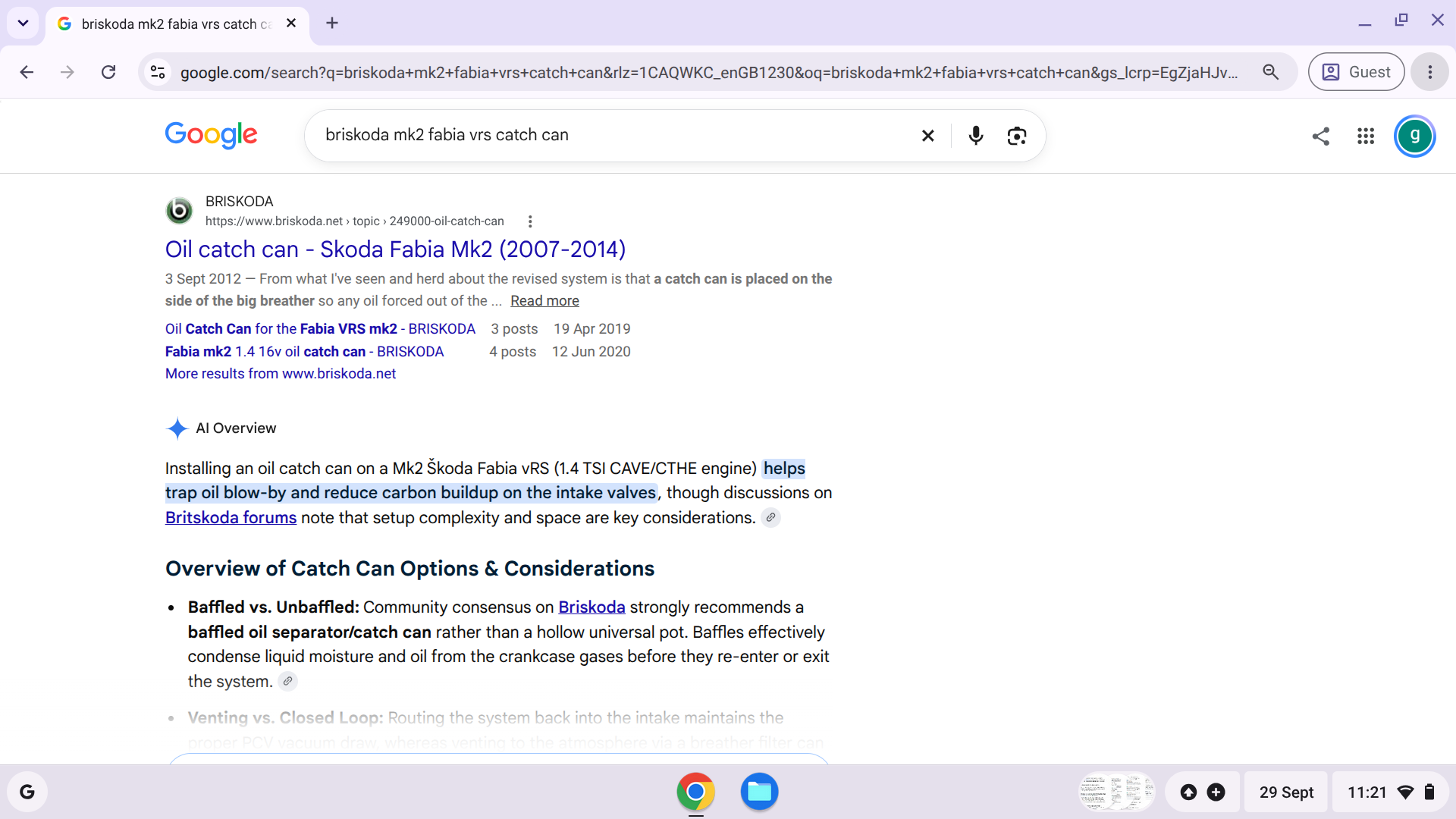This screenshot has width=1456, height=819.
Task: Reload the current page
Action: point(108,72)
